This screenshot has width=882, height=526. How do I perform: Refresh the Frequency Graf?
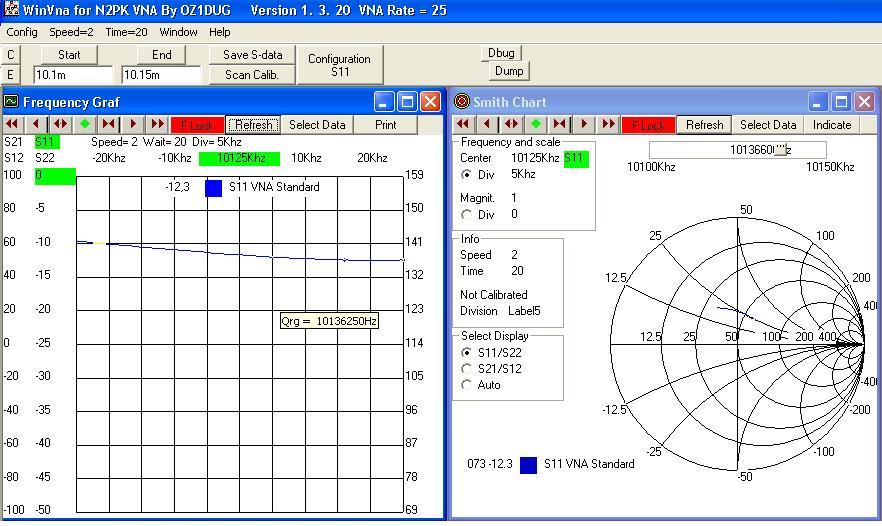253,125
